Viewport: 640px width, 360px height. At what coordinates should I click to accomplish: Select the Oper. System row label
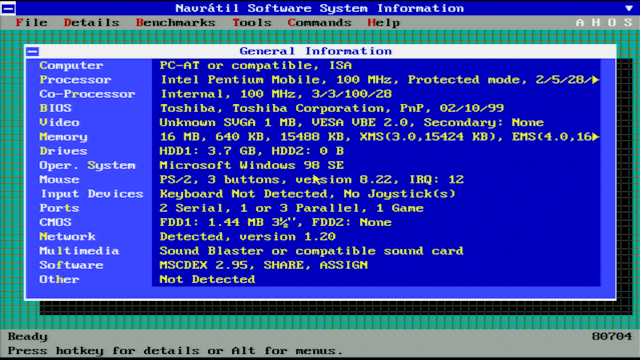tap(87, 165)
